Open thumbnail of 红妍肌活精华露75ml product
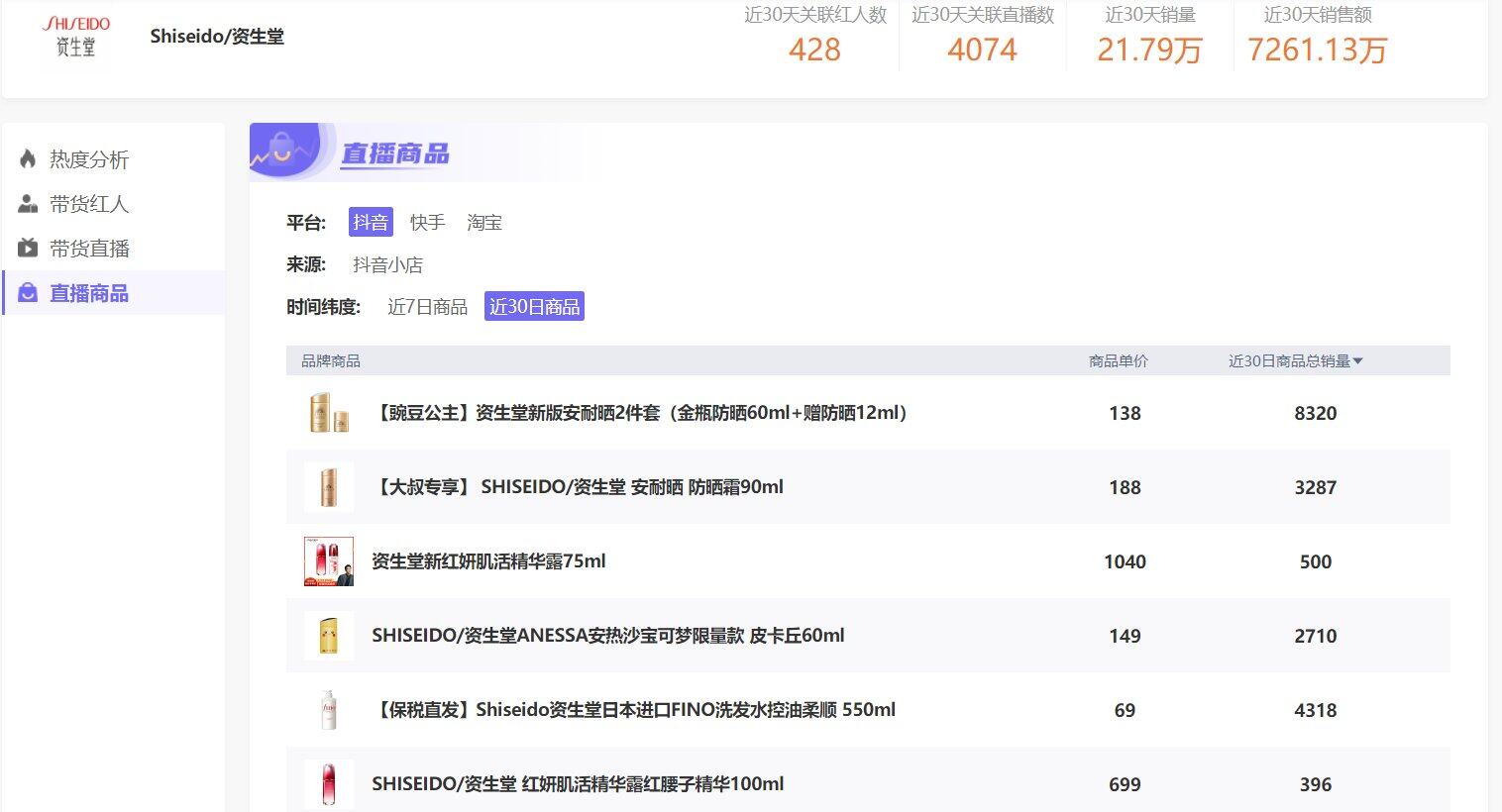 click(x=329, y=561)
